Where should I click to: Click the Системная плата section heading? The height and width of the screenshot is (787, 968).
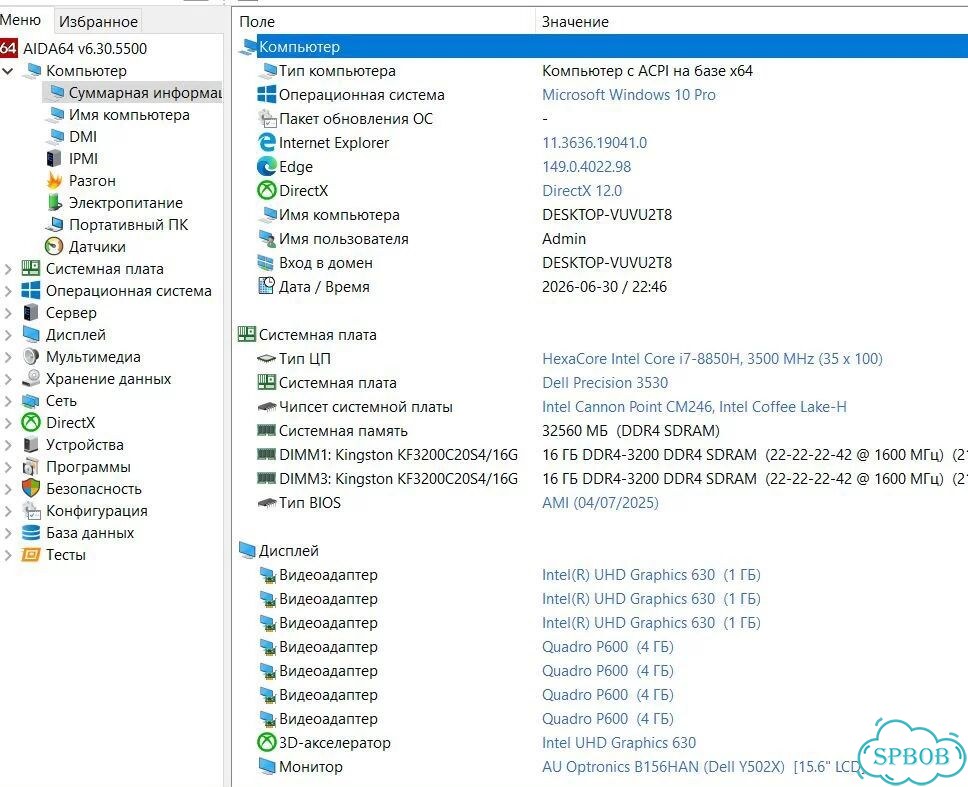(x=317, y=335)
